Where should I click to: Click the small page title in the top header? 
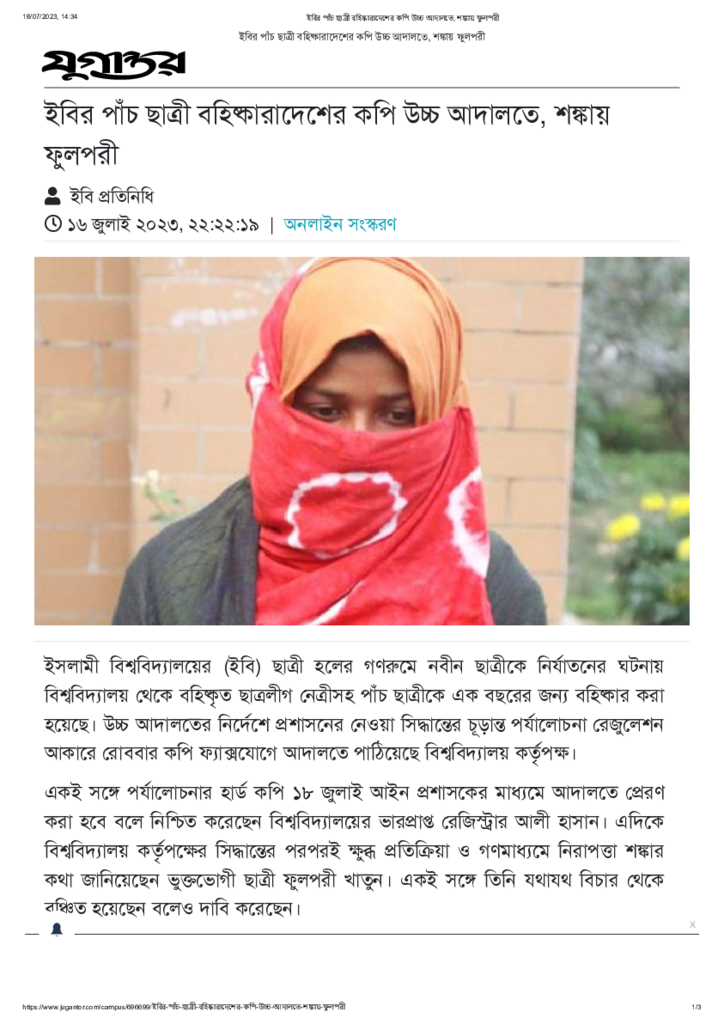(x=403, y=18)
